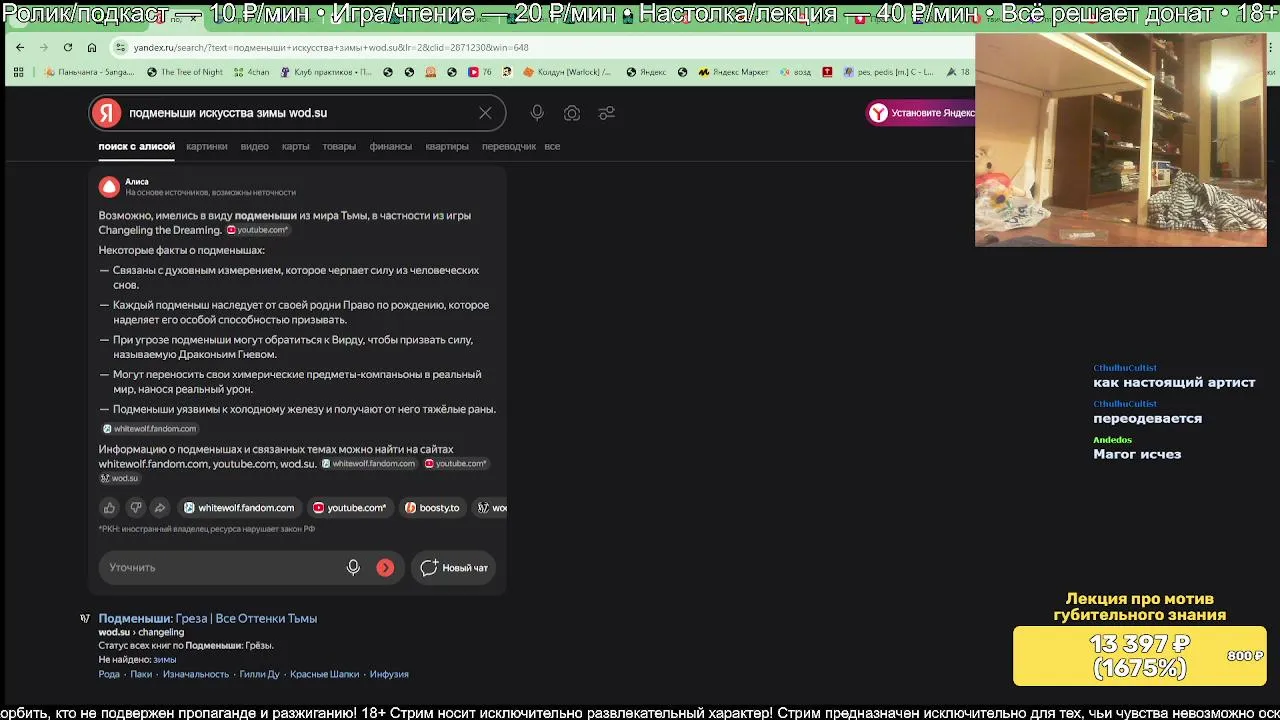Start a new chat with 'Новый чат'
The width and height of the screenshot is (1280, 720).
coord(454,567)
